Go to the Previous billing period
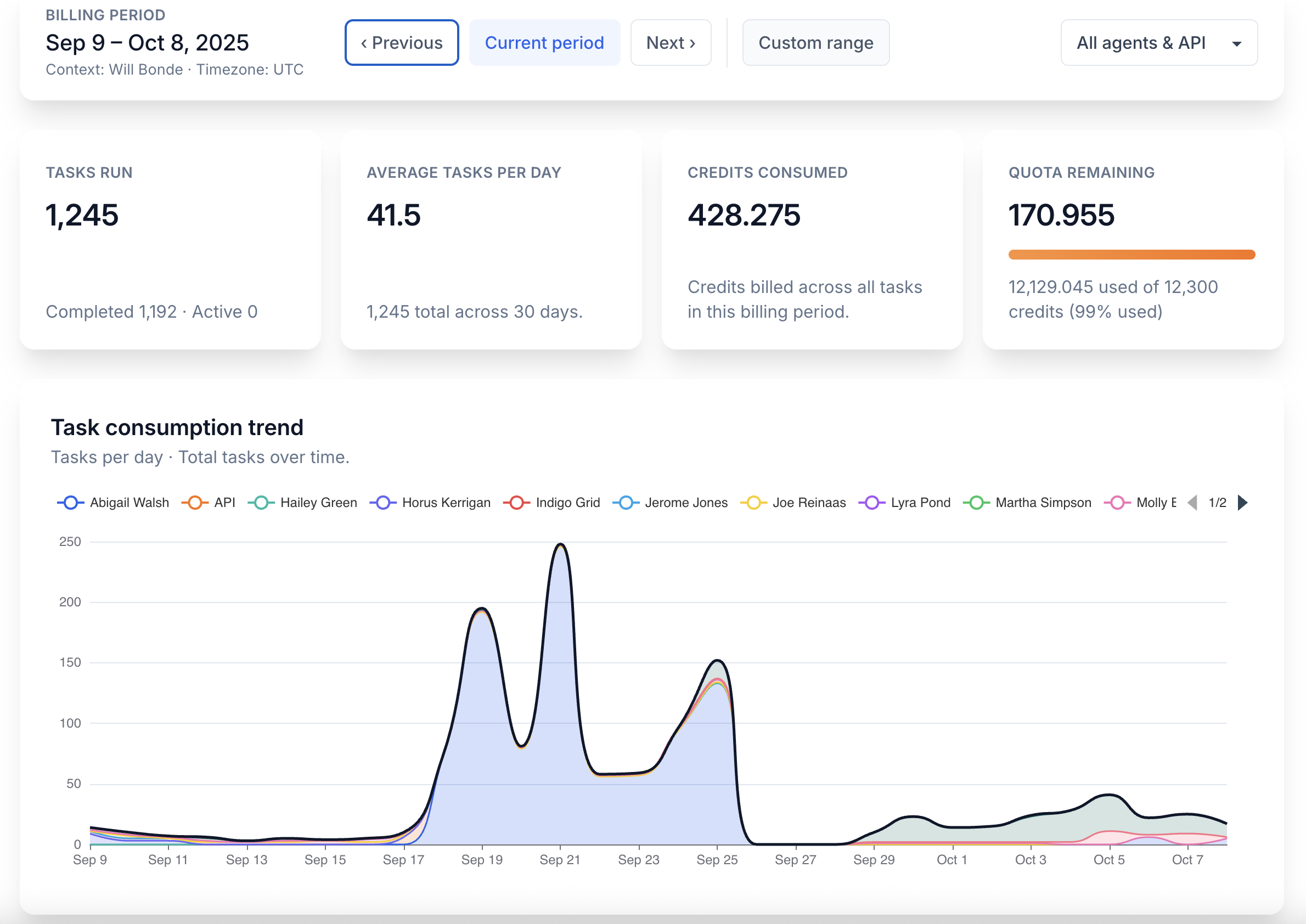The width and height of the screenshot is (1306, 924). pos(401,43)
